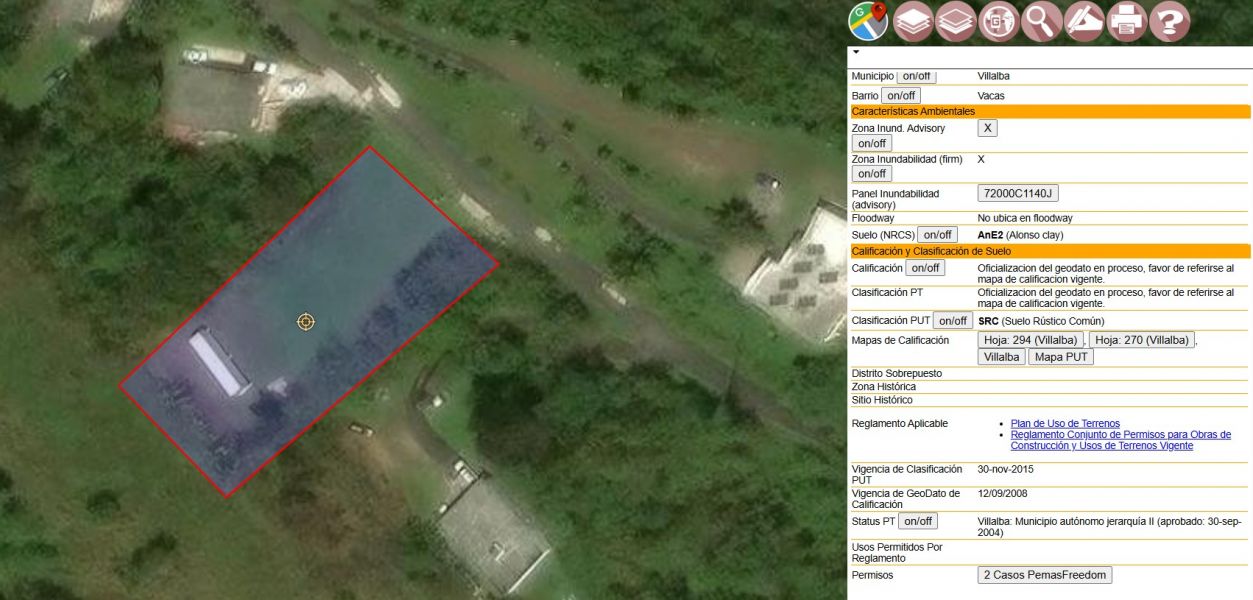Toggle the Municipio layer on/off
This screenshot has height=600, width=1253.
point(916,76)
